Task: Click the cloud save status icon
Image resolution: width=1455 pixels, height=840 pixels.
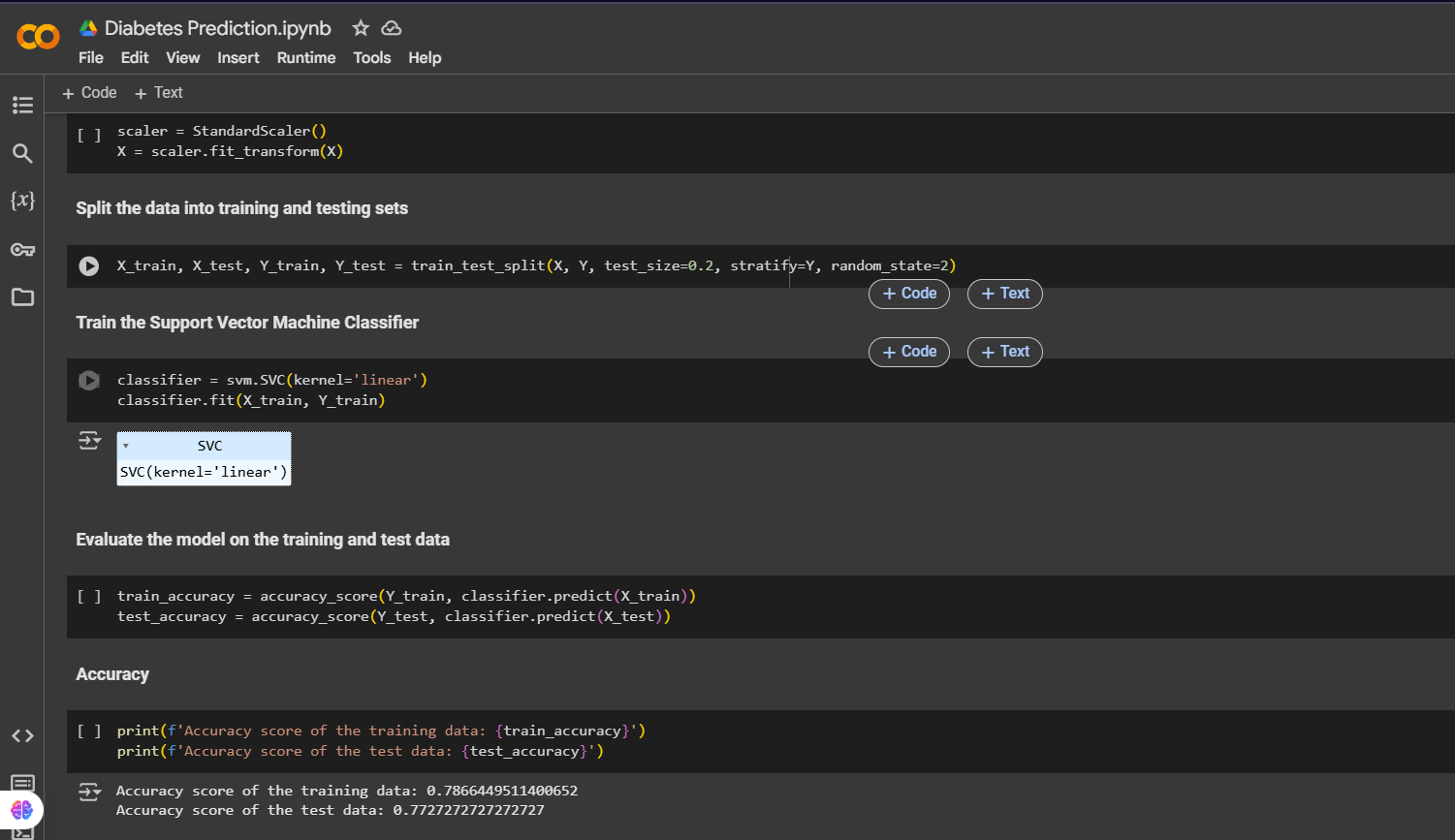Action: 392,28
